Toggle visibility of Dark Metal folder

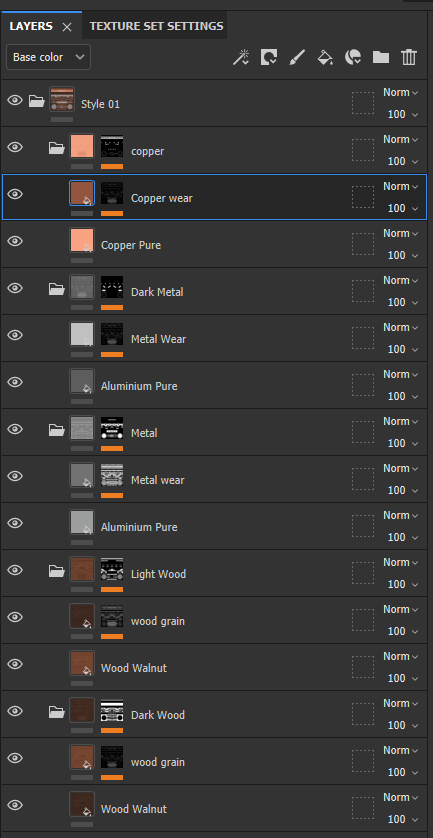[15, 288]
